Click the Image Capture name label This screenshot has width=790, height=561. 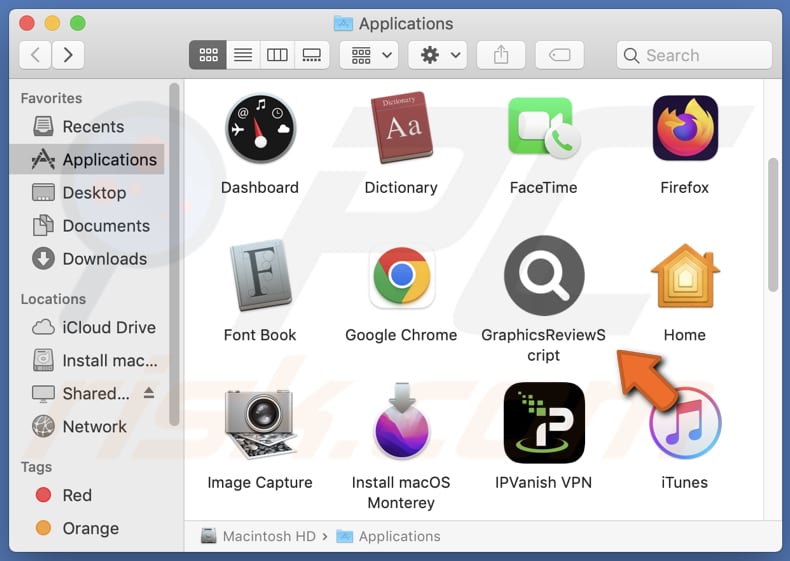tap(260, 482)
